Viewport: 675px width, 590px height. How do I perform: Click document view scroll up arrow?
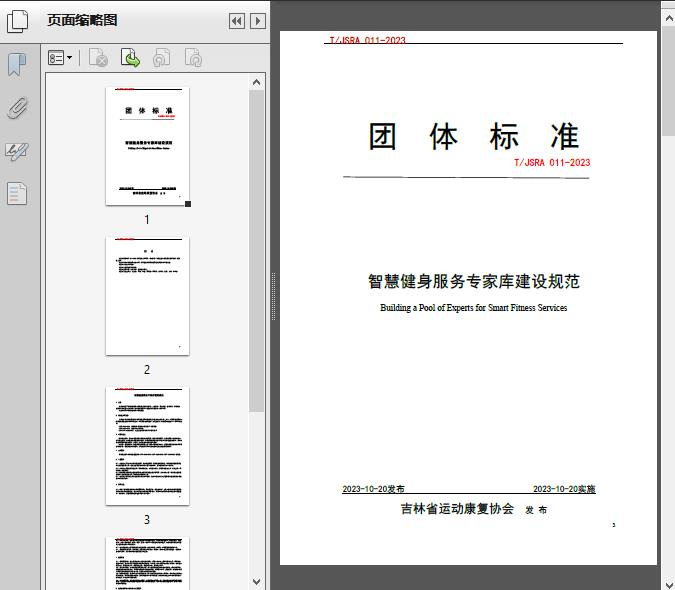click(669, 19)
